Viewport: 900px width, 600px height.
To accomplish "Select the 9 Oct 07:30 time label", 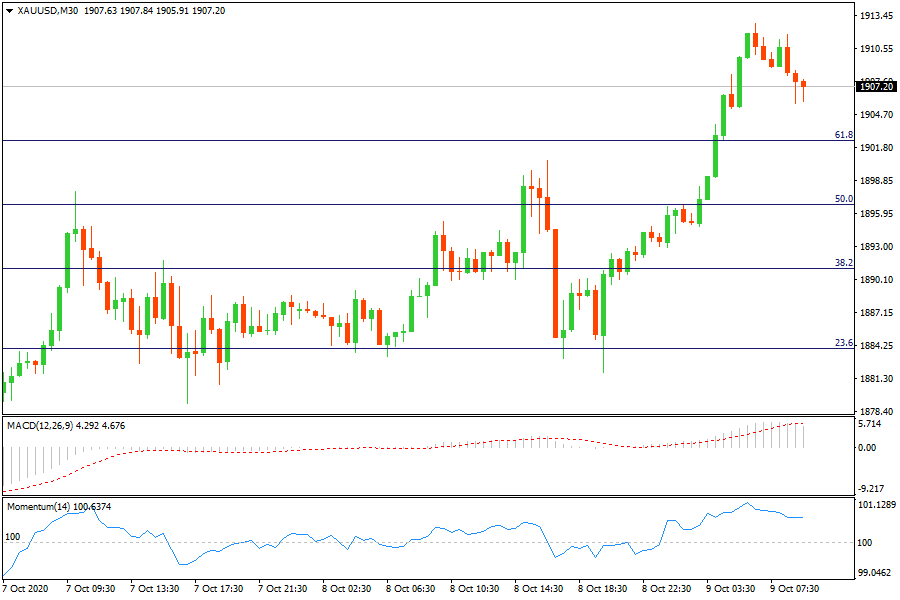I will (795, 589).
